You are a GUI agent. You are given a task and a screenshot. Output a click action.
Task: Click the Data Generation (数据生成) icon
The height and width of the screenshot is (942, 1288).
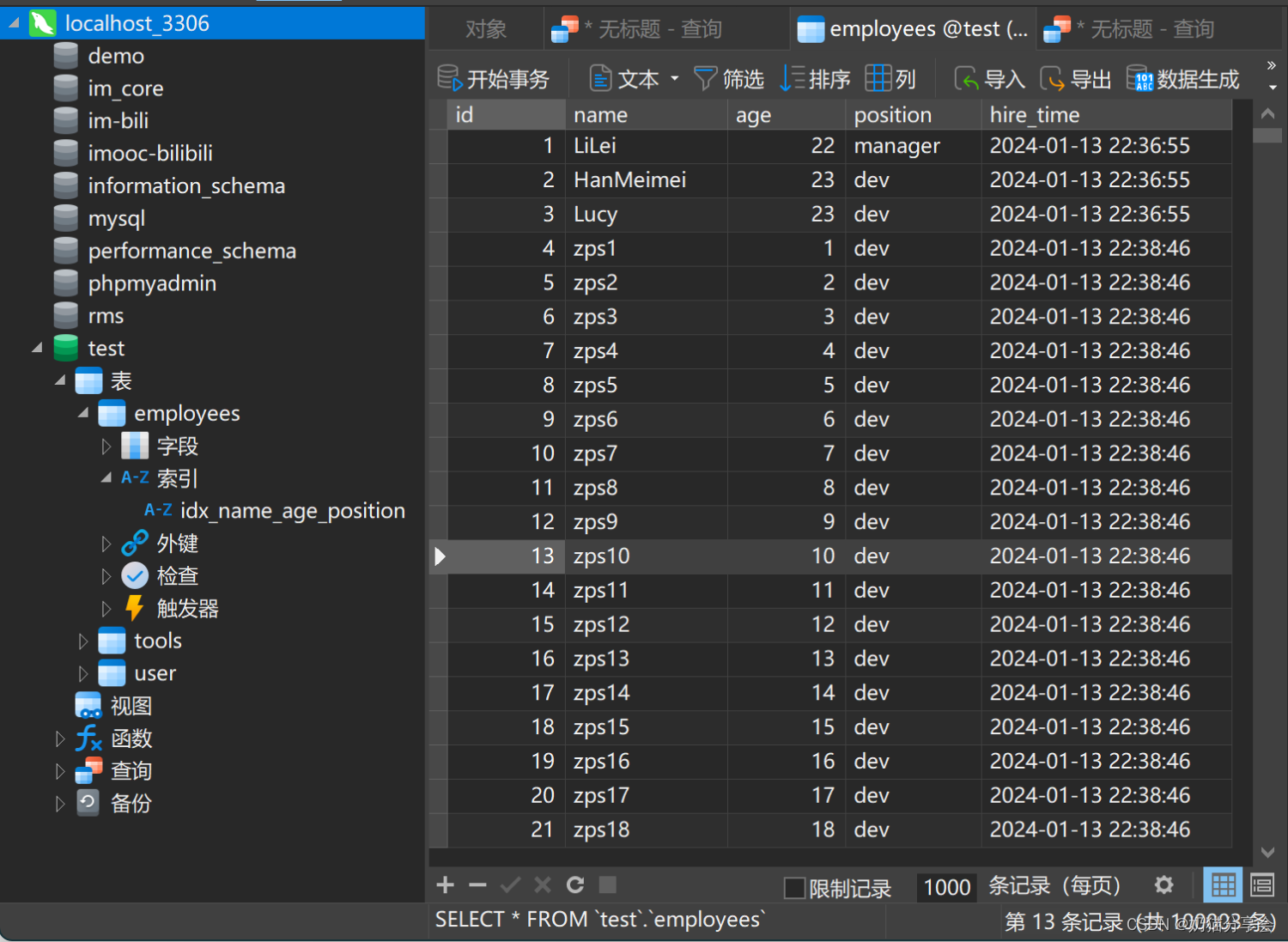pos(1139,79)
